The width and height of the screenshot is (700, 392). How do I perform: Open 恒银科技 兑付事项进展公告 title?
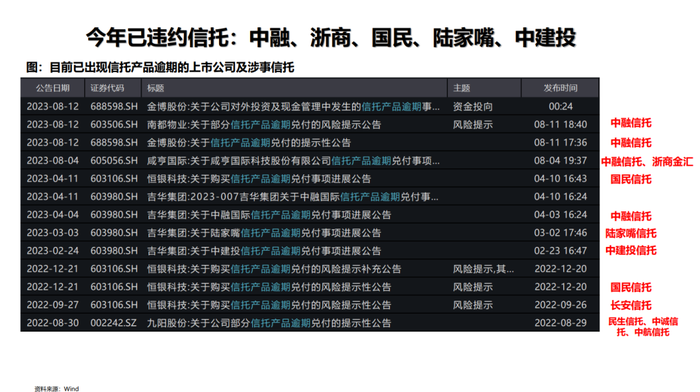pos(259,179)
